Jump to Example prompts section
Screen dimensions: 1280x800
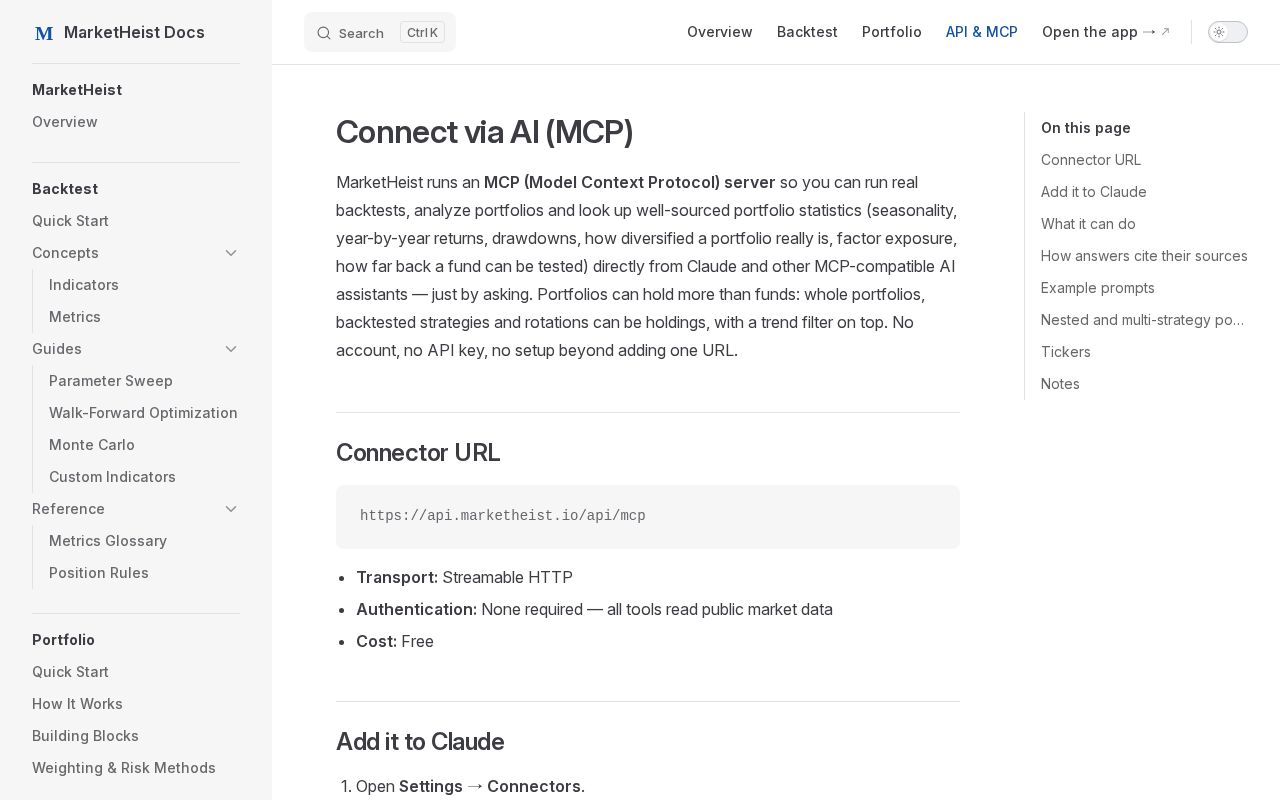pyautogui.click(x=1098, y=288)
